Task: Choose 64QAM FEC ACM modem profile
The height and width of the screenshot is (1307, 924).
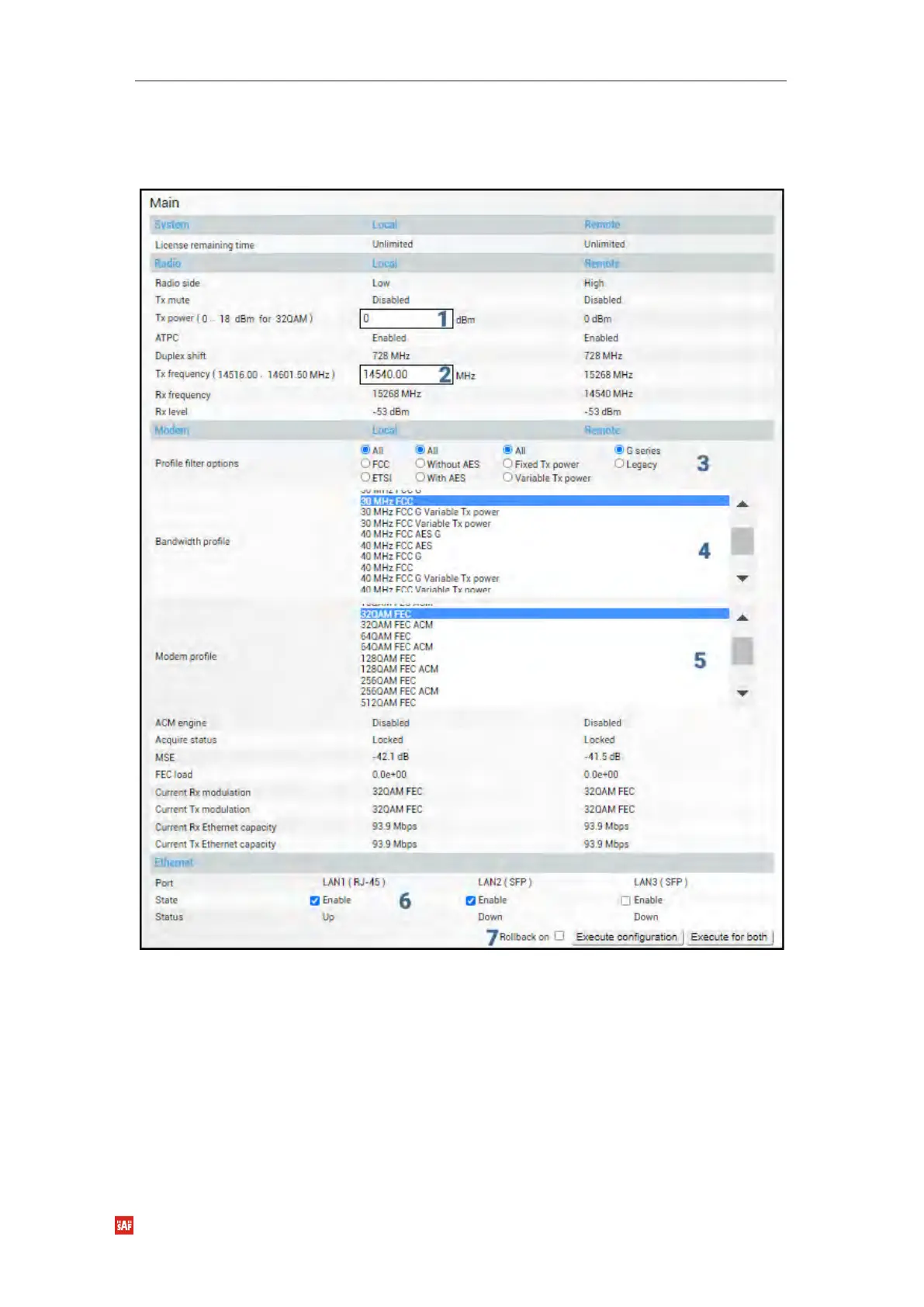Action: 396,647
